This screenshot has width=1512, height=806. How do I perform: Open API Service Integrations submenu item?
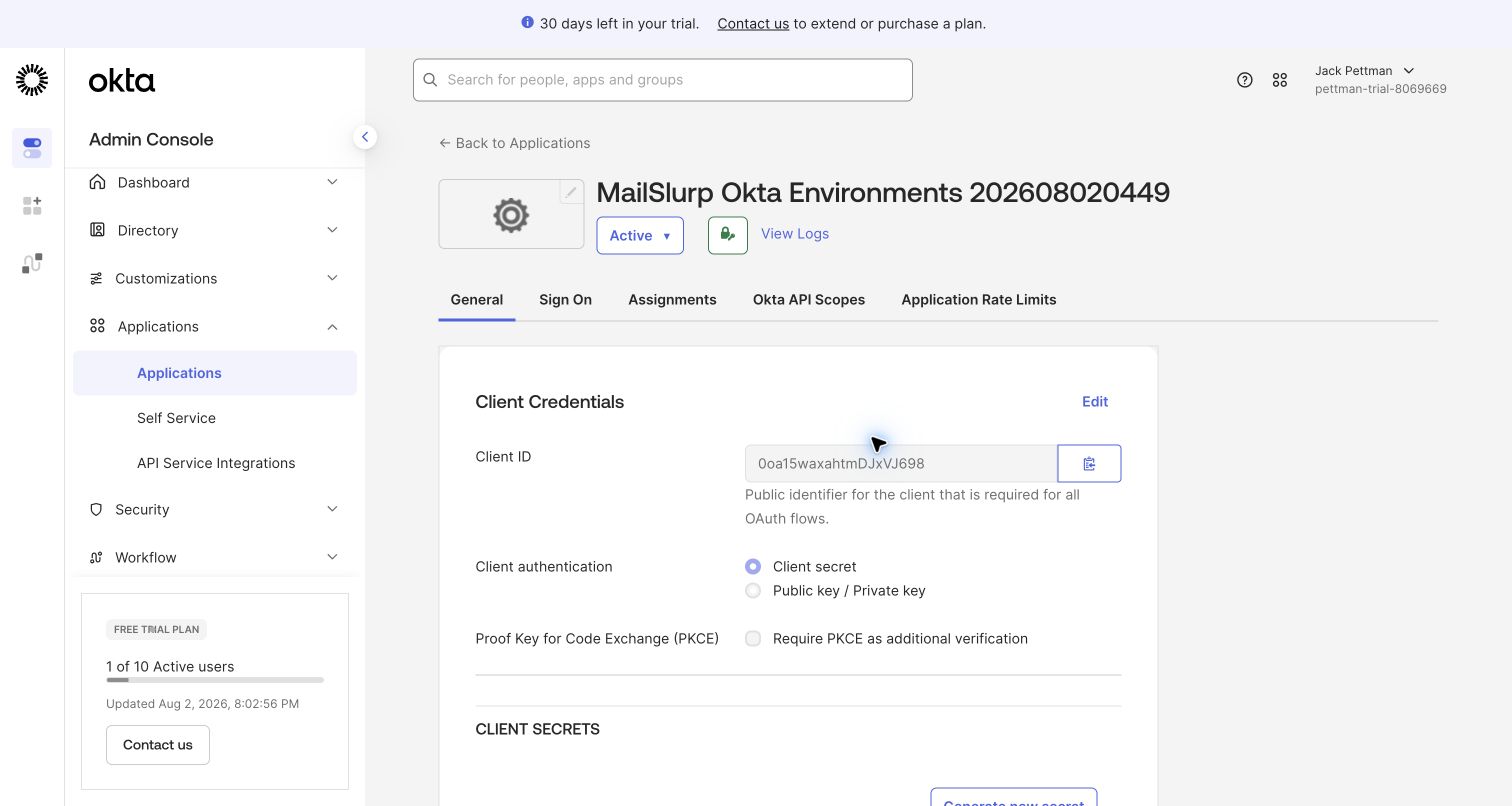click(215, 463)
